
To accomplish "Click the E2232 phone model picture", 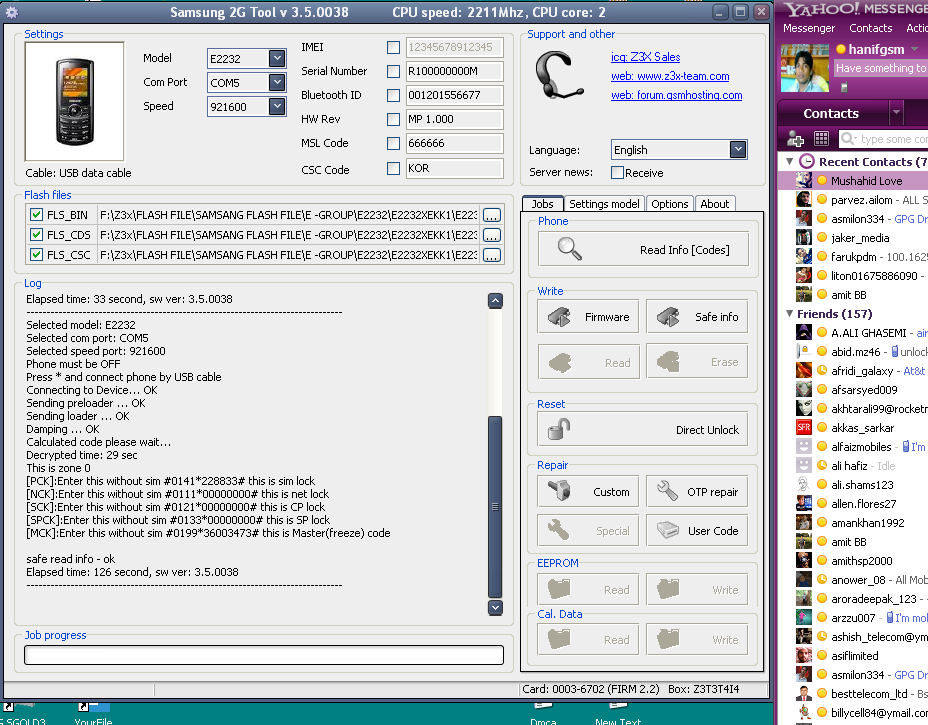I will (75, 101).
